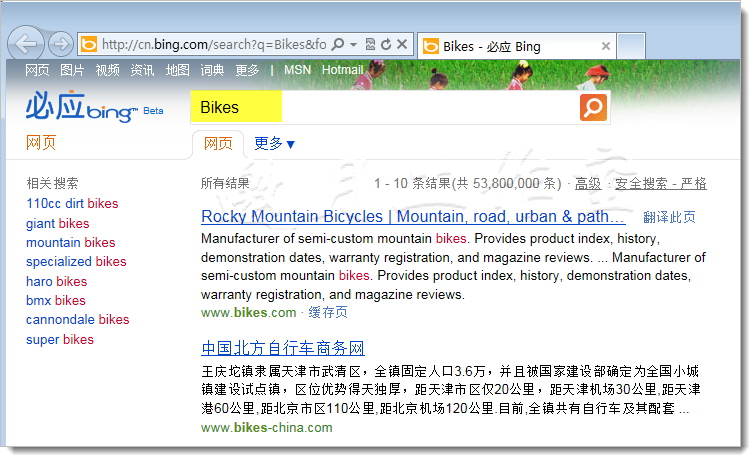Open the 高级 advanced search link
Viewport: 756px width, 462px height.
pyautogui.click(x=588, y=183)
